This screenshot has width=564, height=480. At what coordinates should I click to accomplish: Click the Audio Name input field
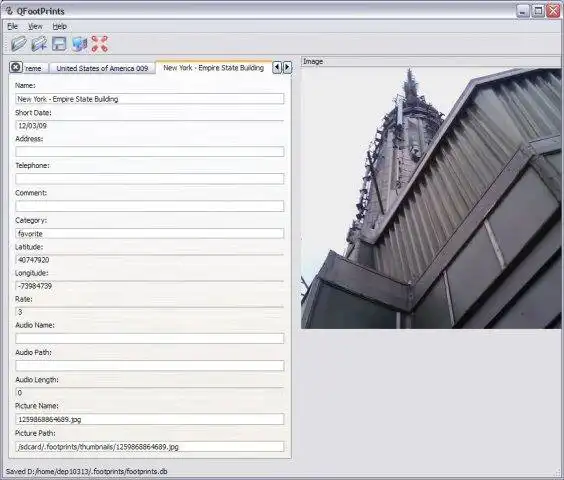[x=150, y=338]
